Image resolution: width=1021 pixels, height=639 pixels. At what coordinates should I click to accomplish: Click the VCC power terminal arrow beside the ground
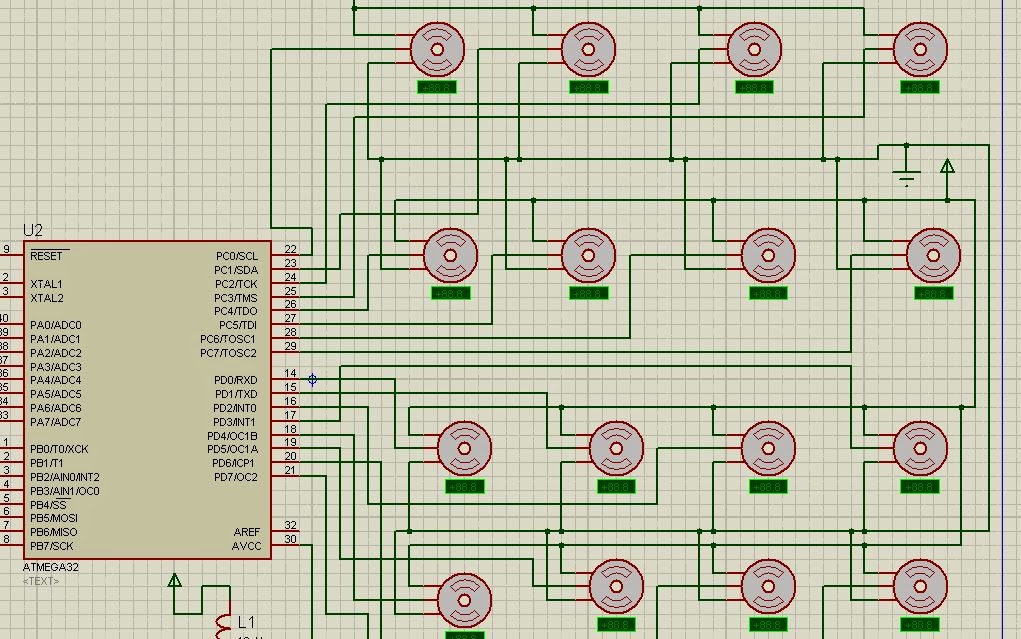945,168
